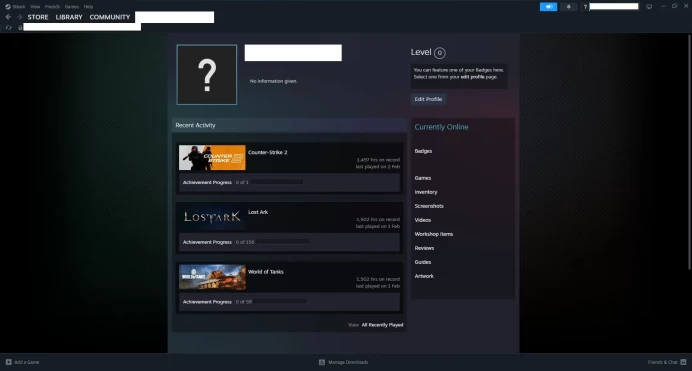This screenshot has height=371, width=692.
Task: Open the View menu
Action: pos(35,7)
